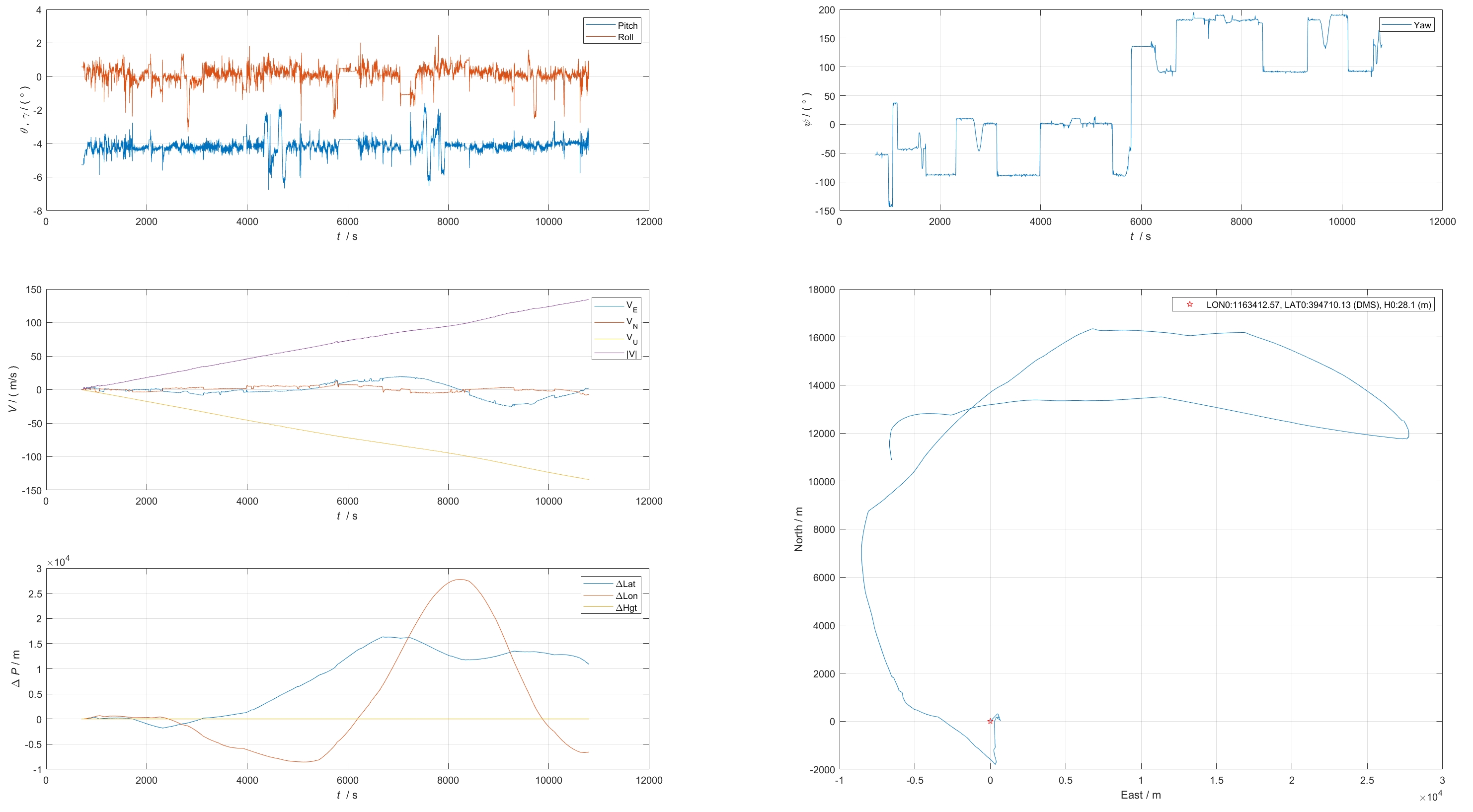This screenshot has height=812, width=1473.
Task: Click the ψ / ( ° ) yaw axis label
Action: [x=806, y=109]
